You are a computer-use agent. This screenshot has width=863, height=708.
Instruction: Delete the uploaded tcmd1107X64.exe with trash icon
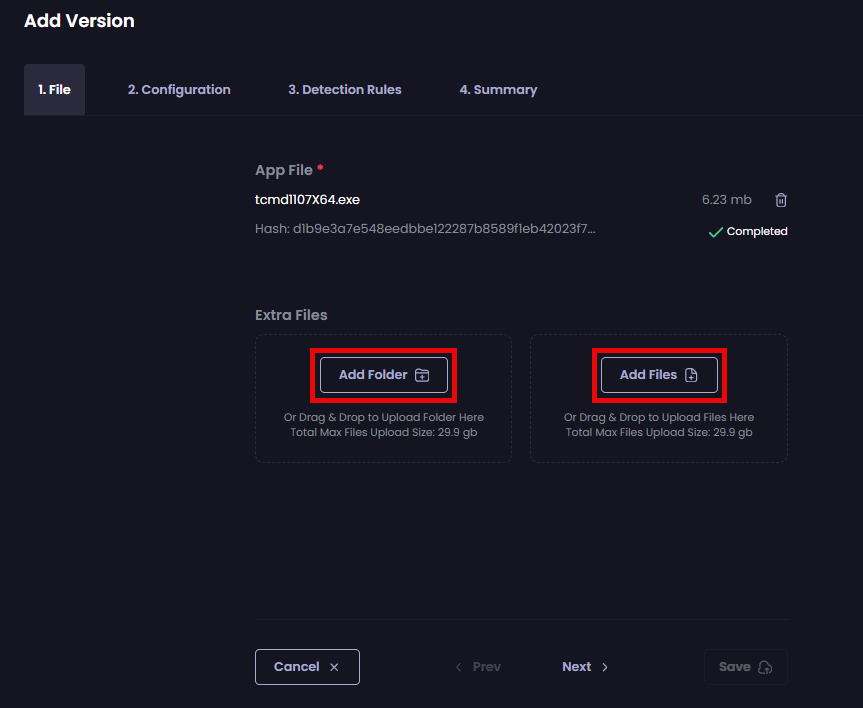781,200
